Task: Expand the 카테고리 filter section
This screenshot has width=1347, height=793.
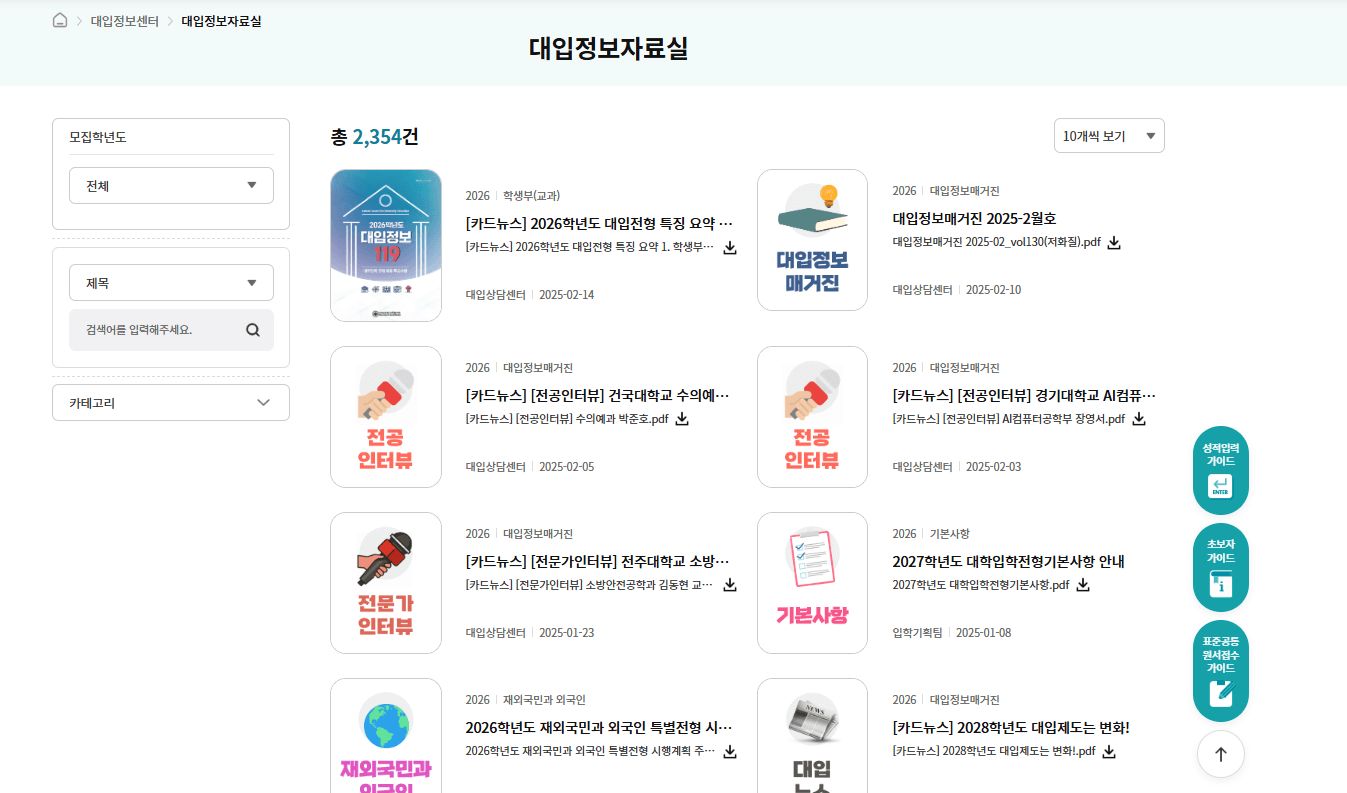Action: click(170, 402)
